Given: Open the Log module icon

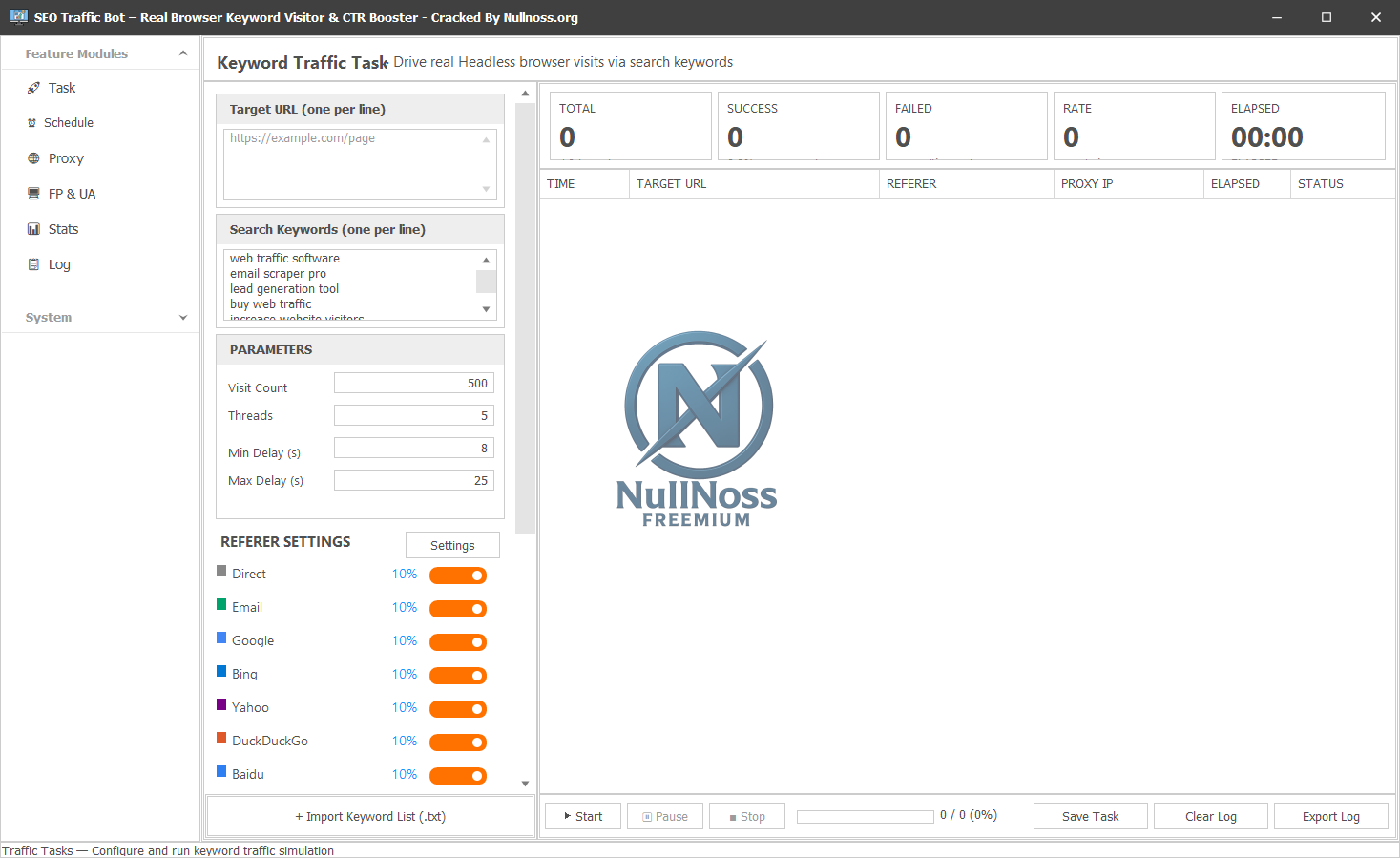Looking at the screenshot, I should pyautogui.click(x=33, y=264).
